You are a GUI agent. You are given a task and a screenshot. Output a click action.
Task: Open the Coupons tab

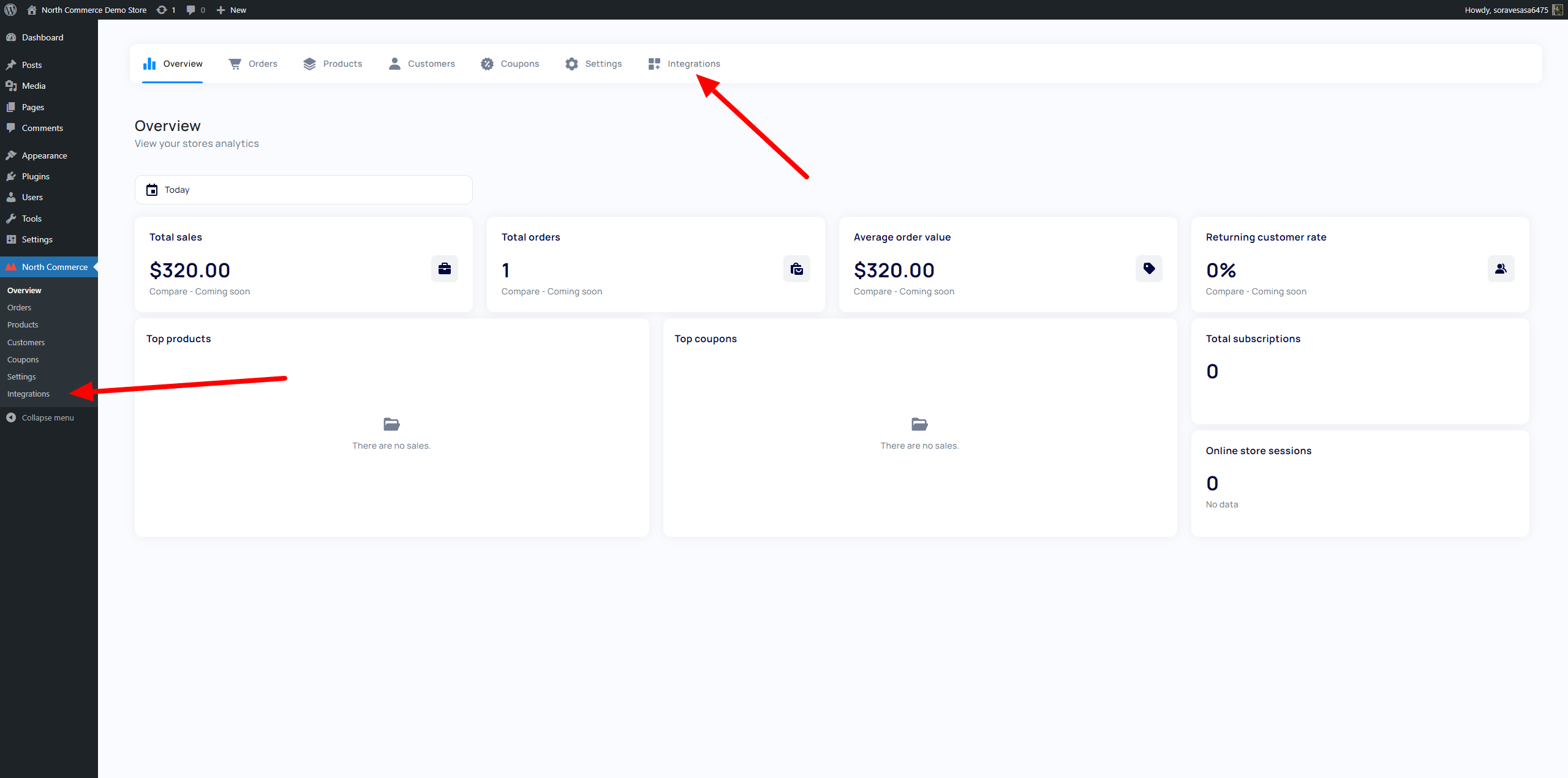(510, 64)
